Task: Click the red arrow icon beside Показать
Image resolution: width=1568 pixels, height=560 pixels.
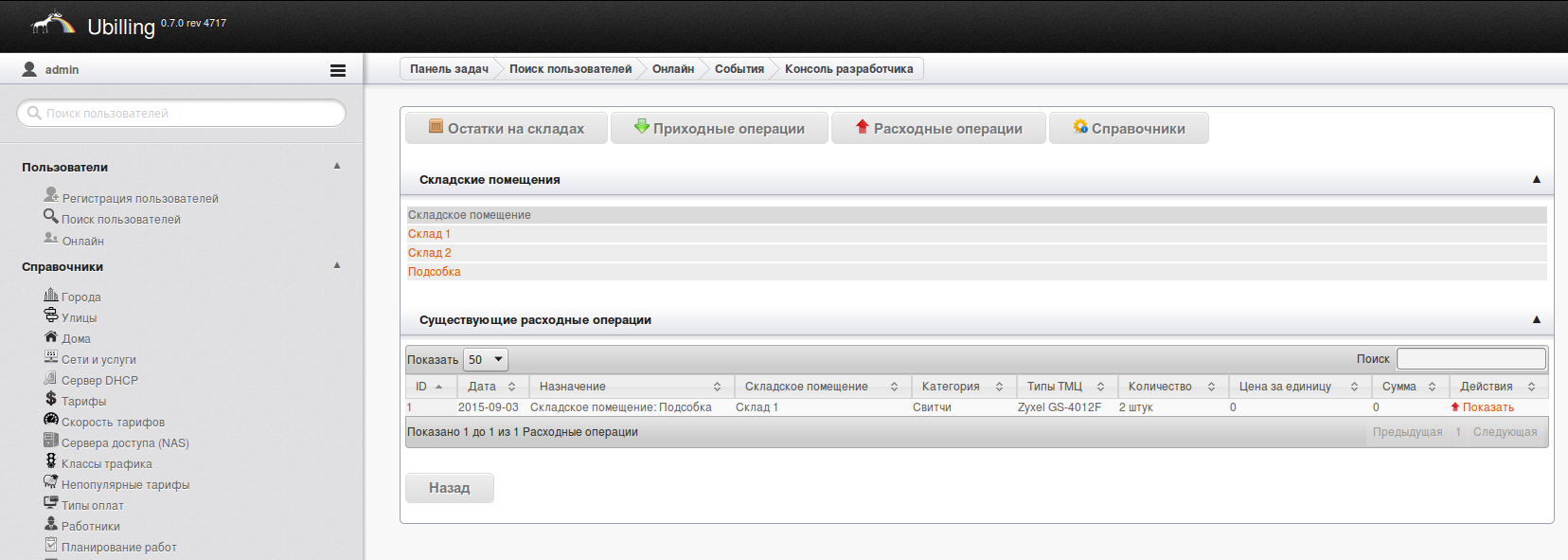Action: point(1455,407)
